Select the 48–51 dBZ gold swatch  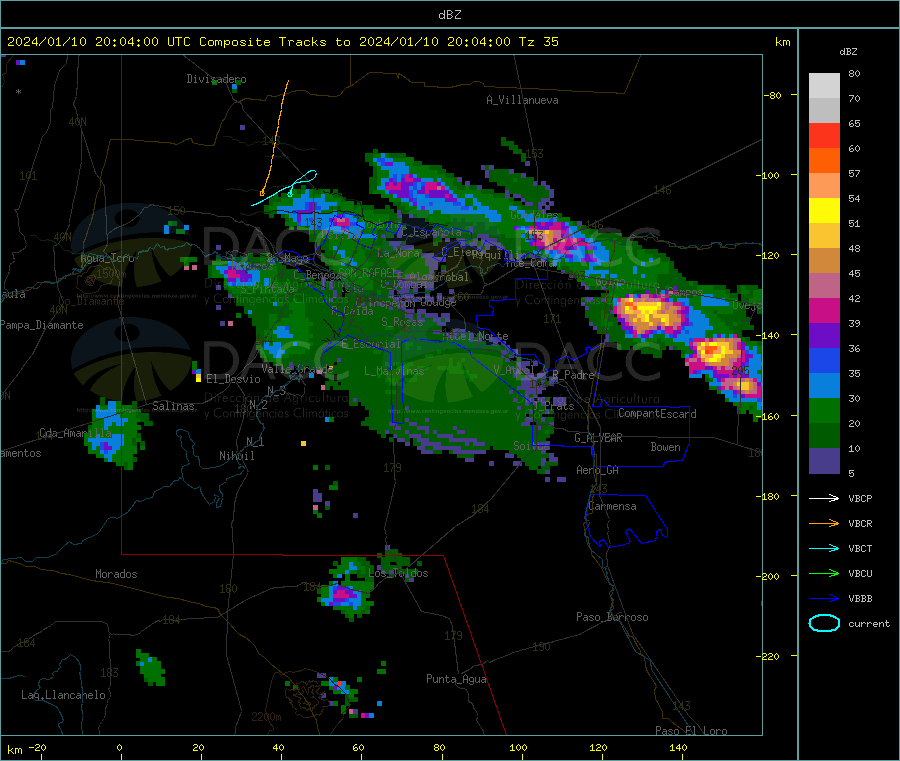coord(824,236)
